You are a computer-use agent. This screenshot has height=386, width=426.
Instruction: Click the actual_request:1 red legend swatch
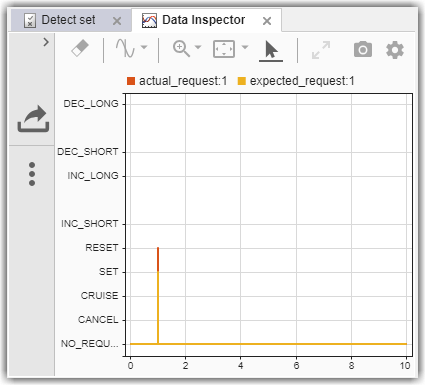click(131, 81)
